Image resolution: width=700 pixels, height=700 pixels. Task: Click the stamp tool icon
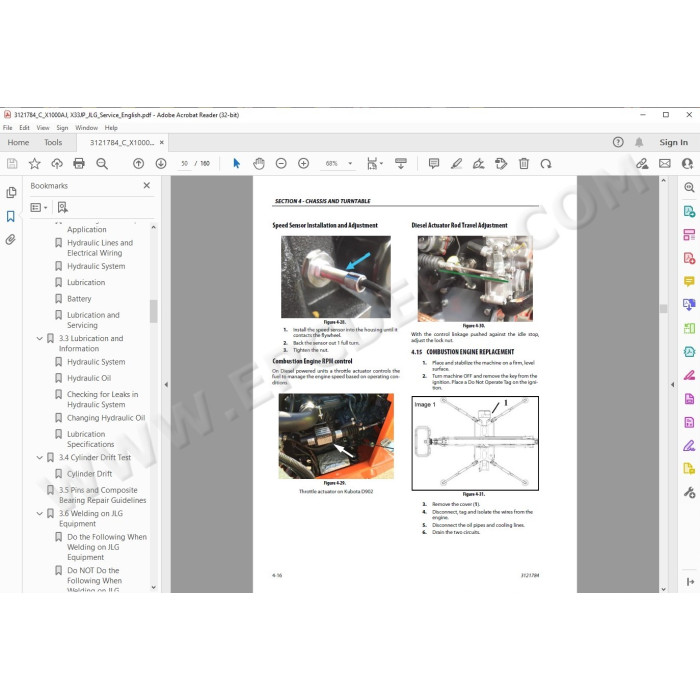(501, 164)
